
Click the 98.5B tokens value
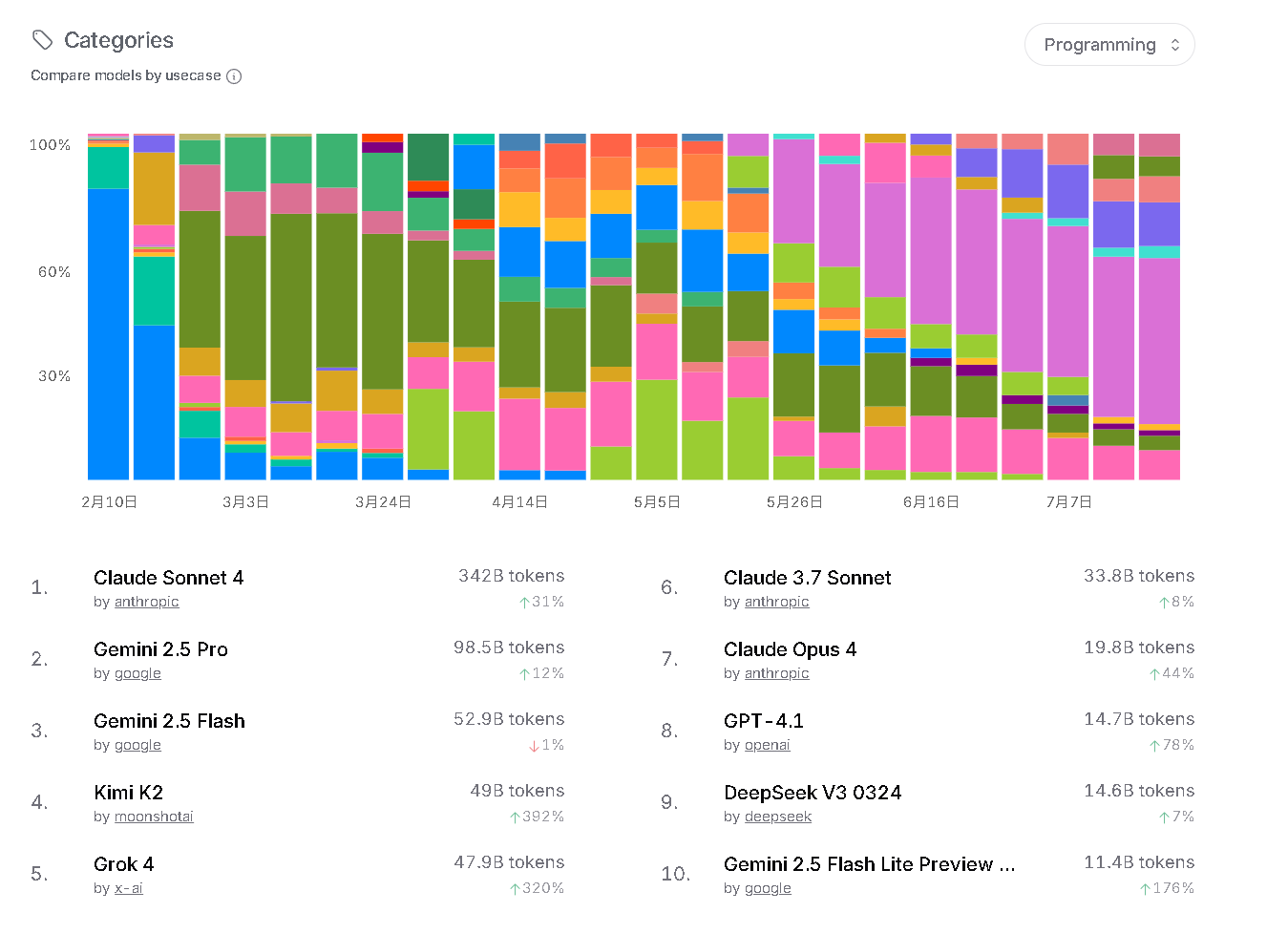click(509, 647)
